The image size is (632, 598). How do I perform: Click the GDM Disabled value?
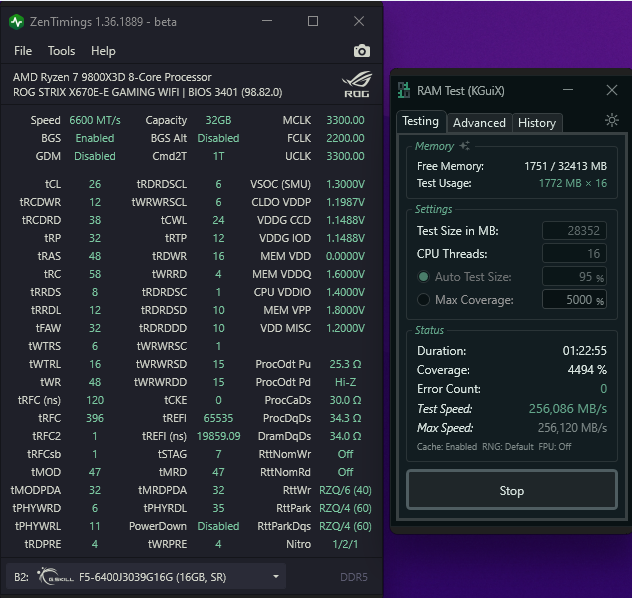click(x=95, y=156)
